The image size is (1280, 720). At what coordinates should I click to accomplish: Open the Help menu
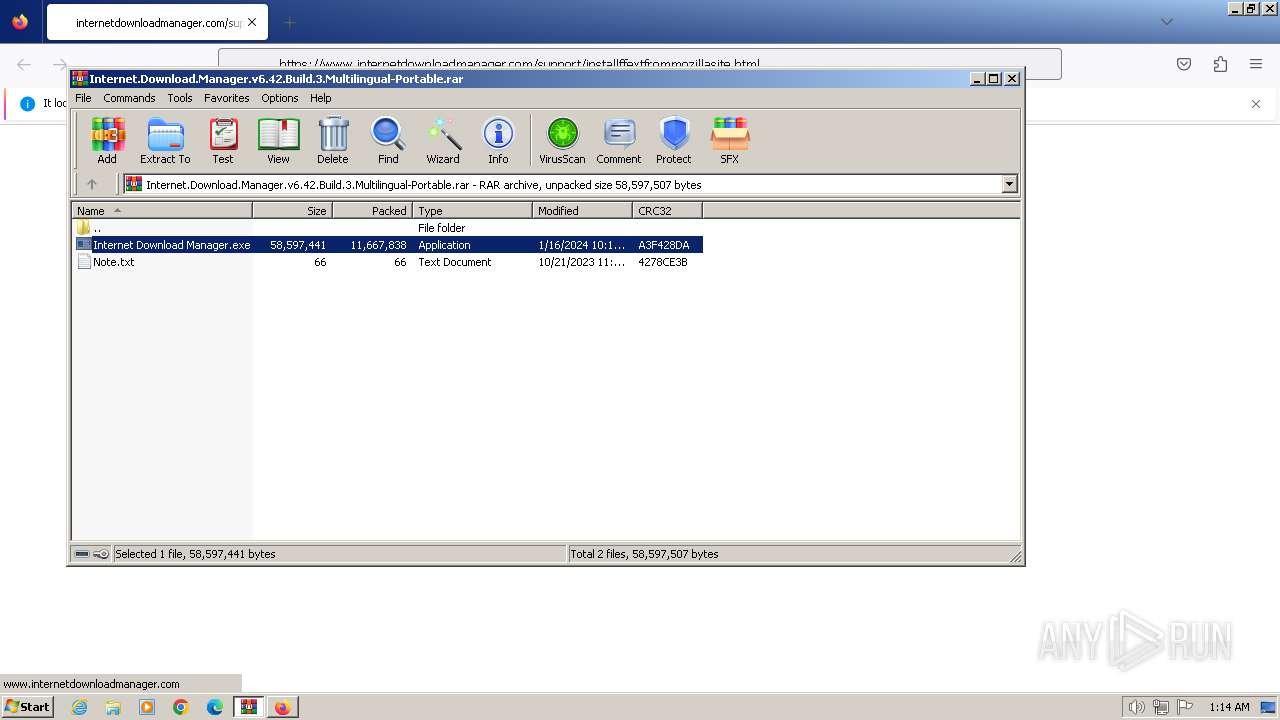[321, 98]
